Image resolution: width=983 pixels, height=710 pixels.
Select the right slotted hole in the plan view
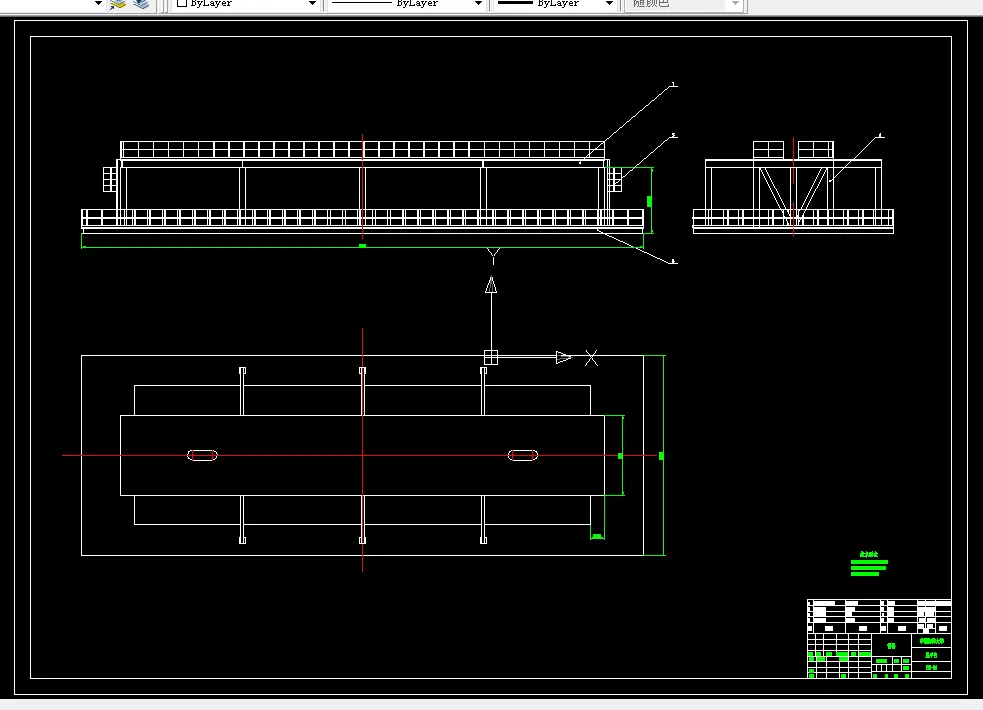coord(523,456)
